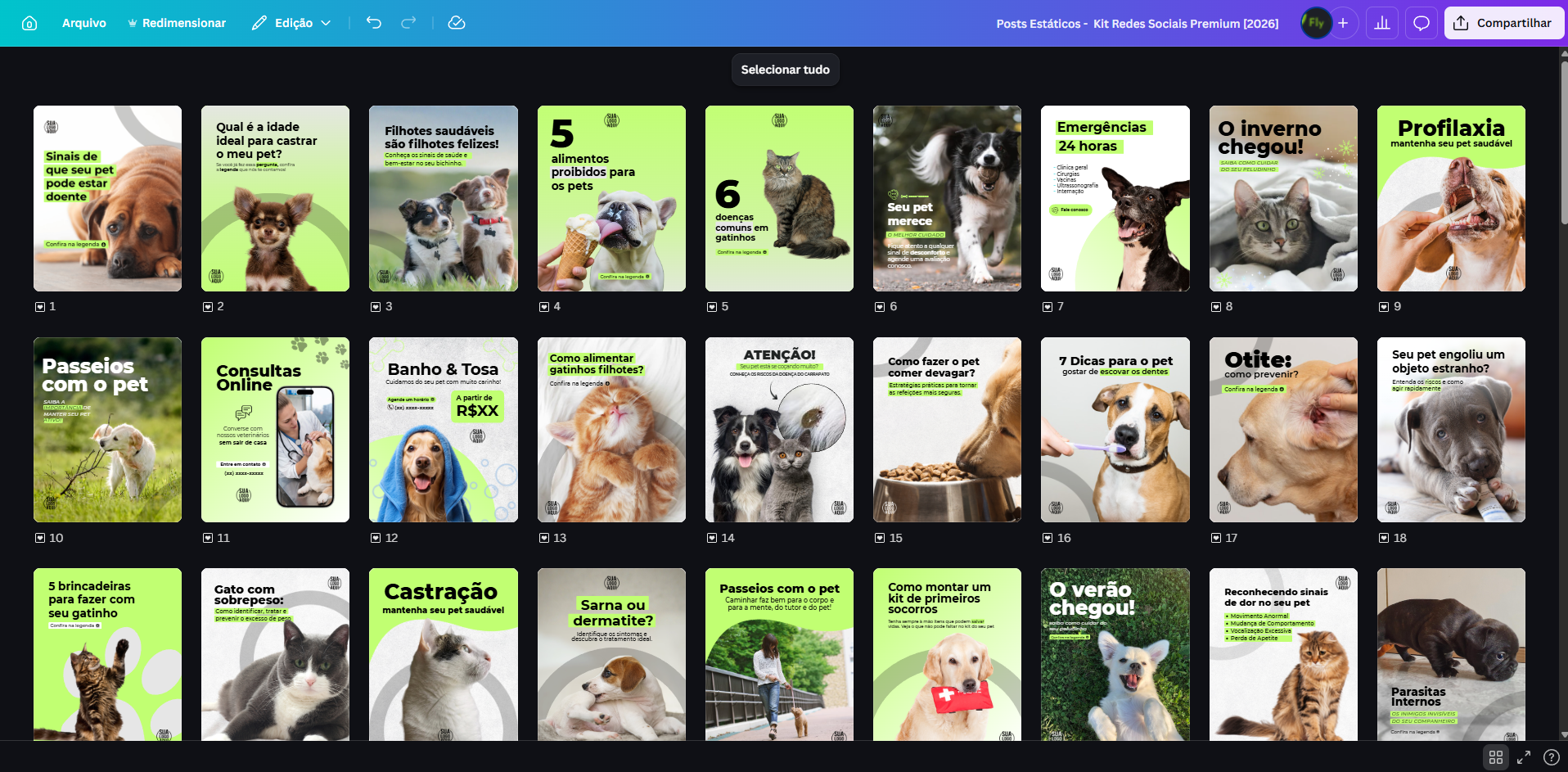Image resolution: width=1568 pixels, height=772 pixels.
Task: Redo the last action
Action: (x=407, y=23)
